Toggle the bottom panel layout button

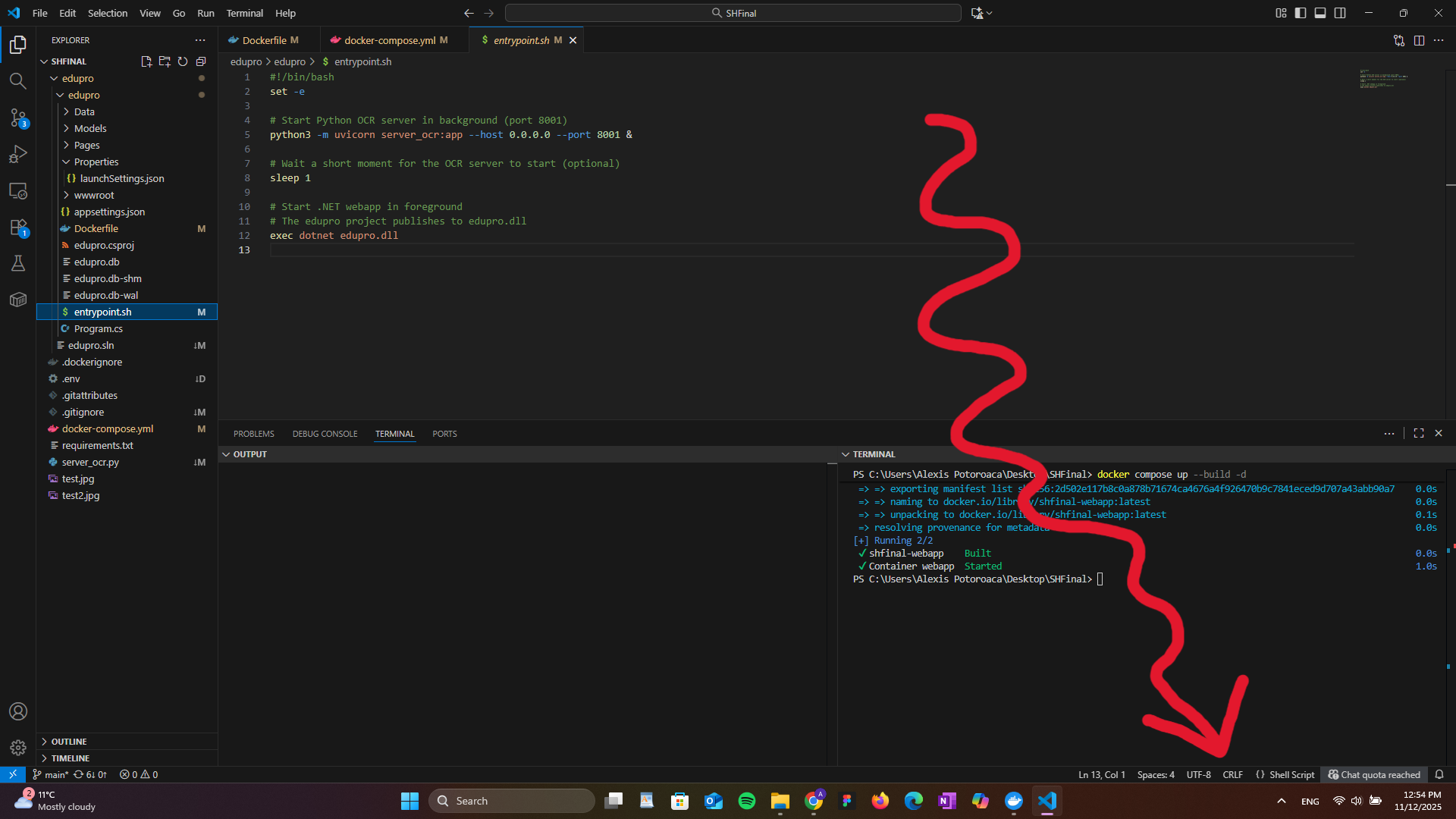click(1320, 13)
